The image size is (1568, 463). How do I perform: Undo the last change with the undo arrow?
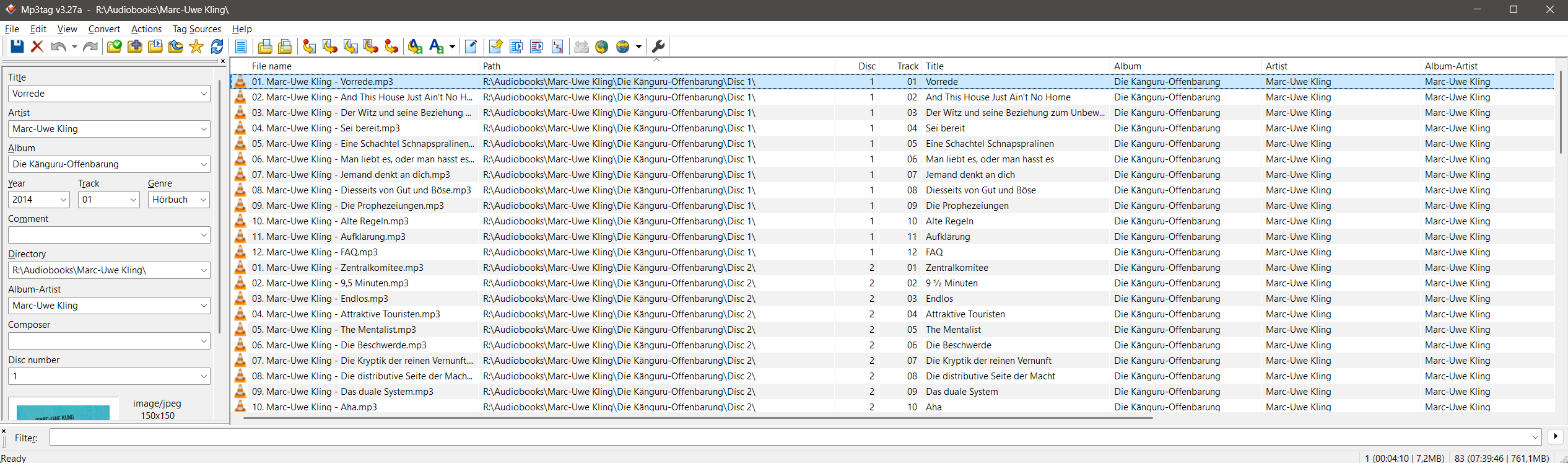pos(58,46)
